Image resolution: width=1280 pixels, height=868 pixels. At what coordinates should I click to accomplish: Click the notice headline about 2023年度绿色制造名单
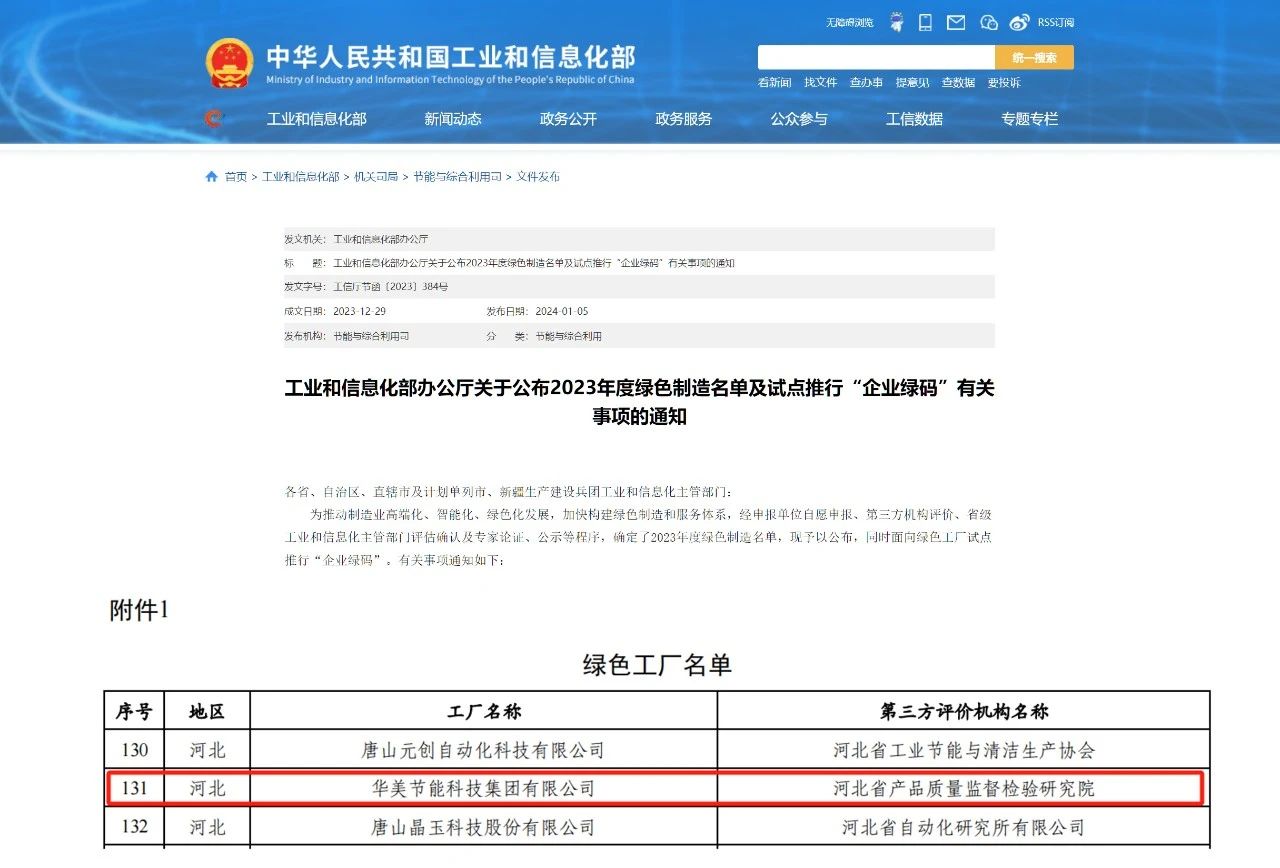pyautogui.click(x=640, y=402)
